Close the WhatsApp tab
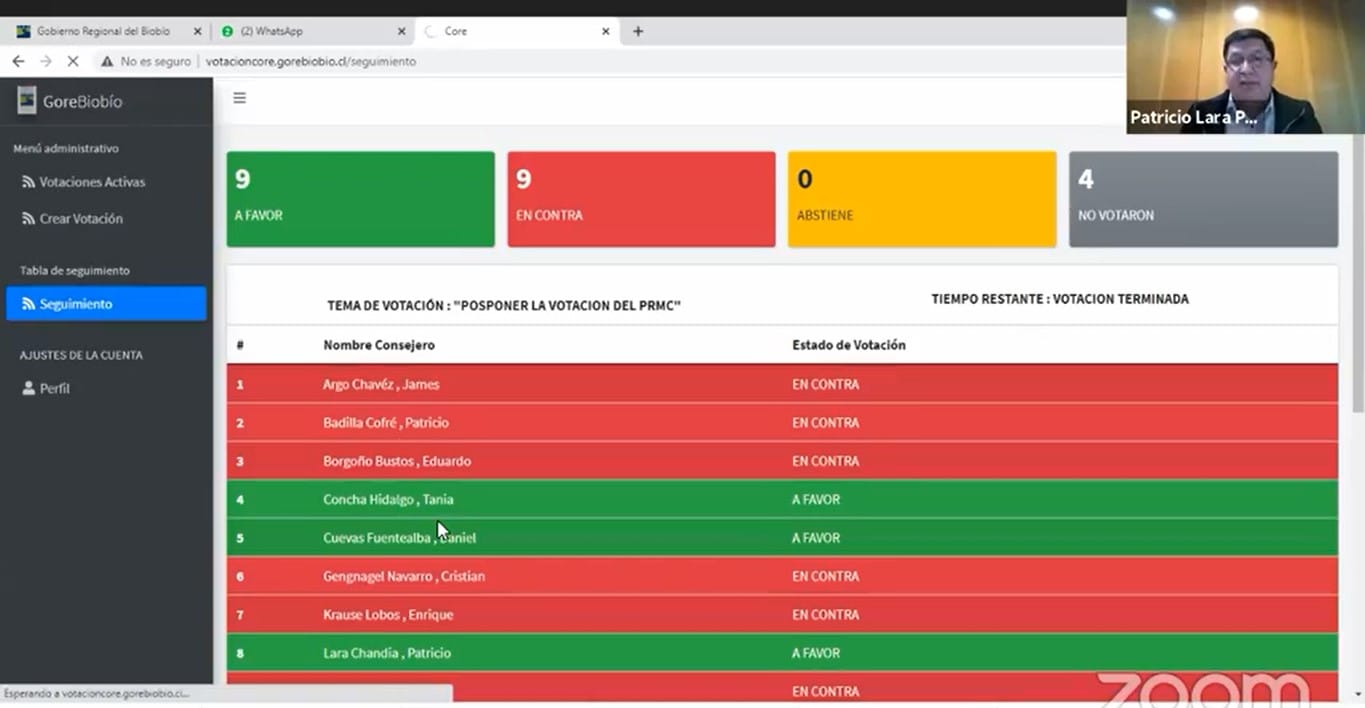1365x708 pixels. coord(401,31)
